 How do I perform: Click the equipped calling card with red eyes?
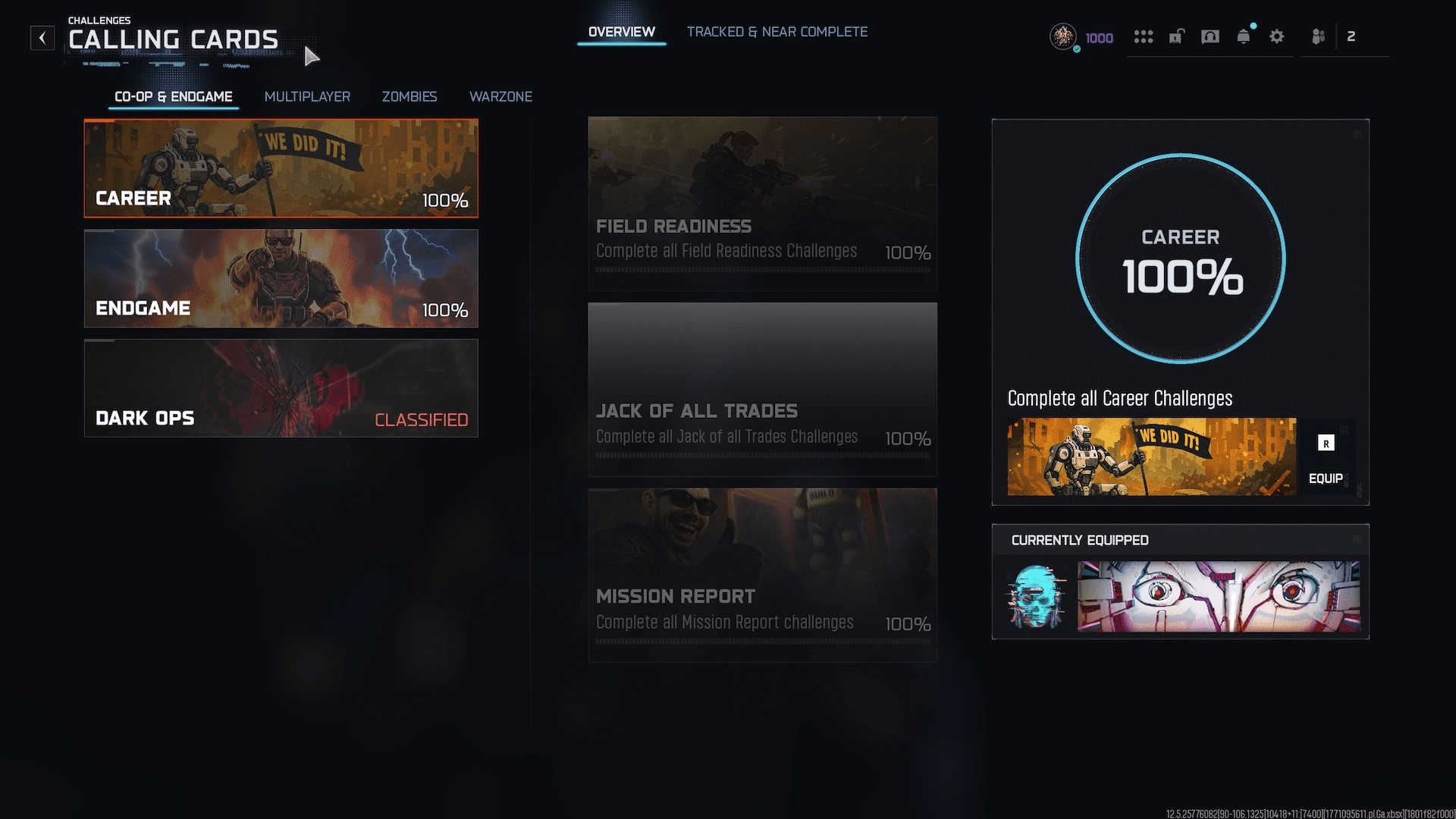[x=1218, y=597]
